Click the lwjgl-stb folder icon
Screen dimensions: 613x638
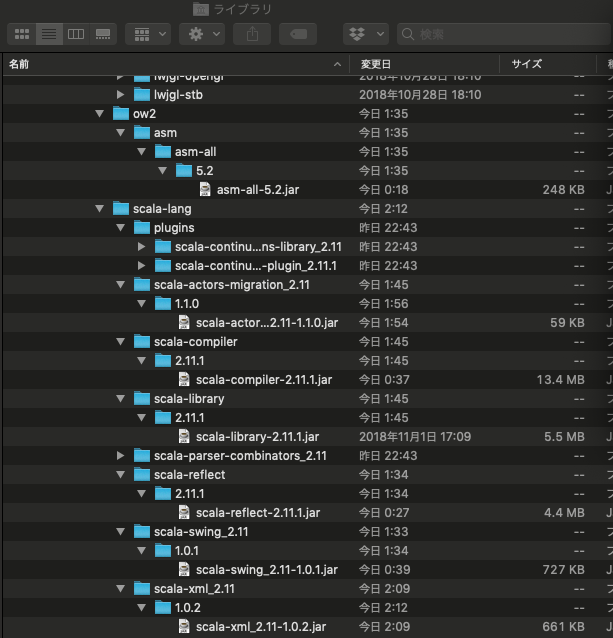[x=142, y=94]
